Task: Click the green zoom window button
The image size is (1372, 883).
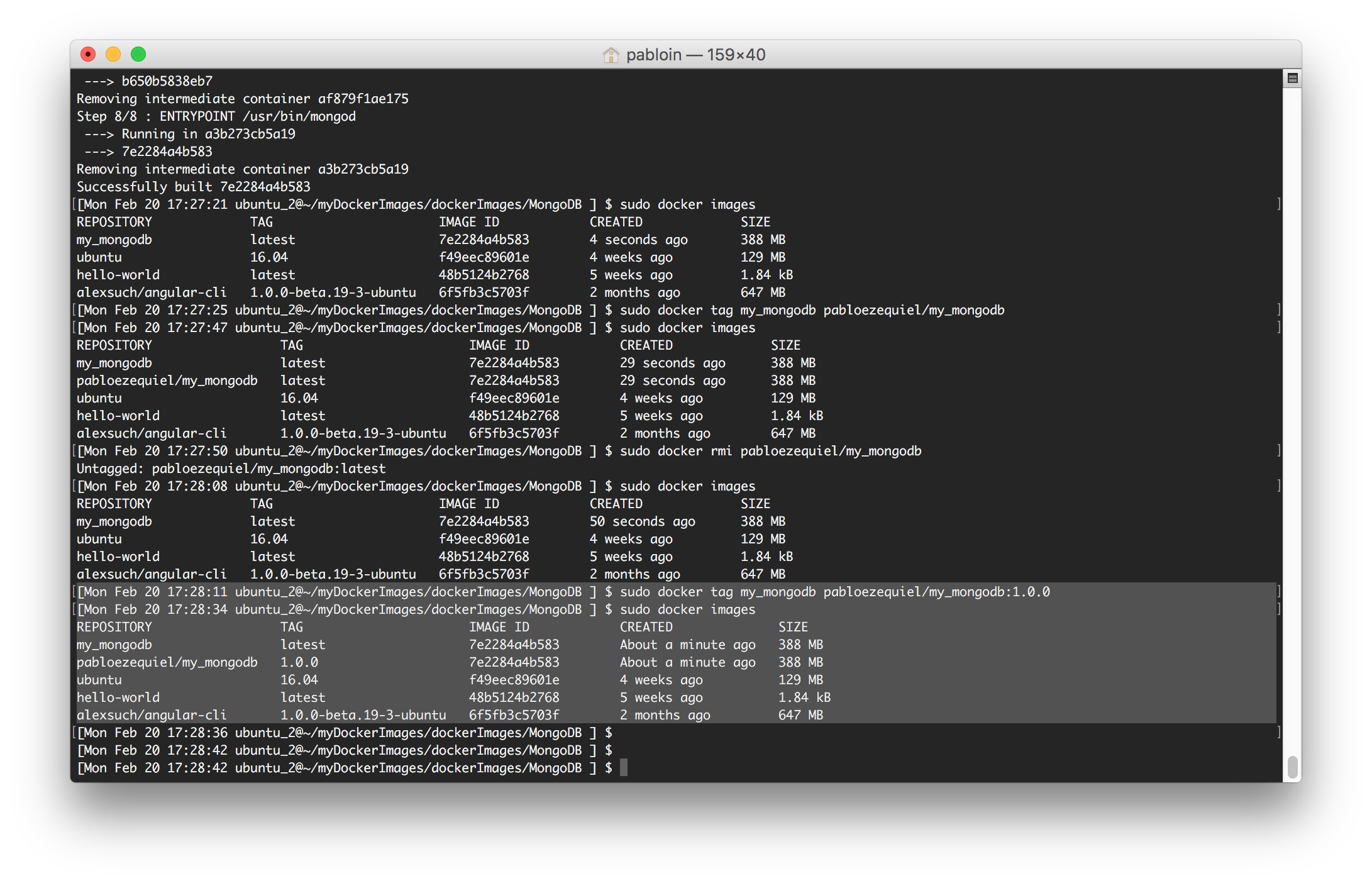Action: coord(138,55)
